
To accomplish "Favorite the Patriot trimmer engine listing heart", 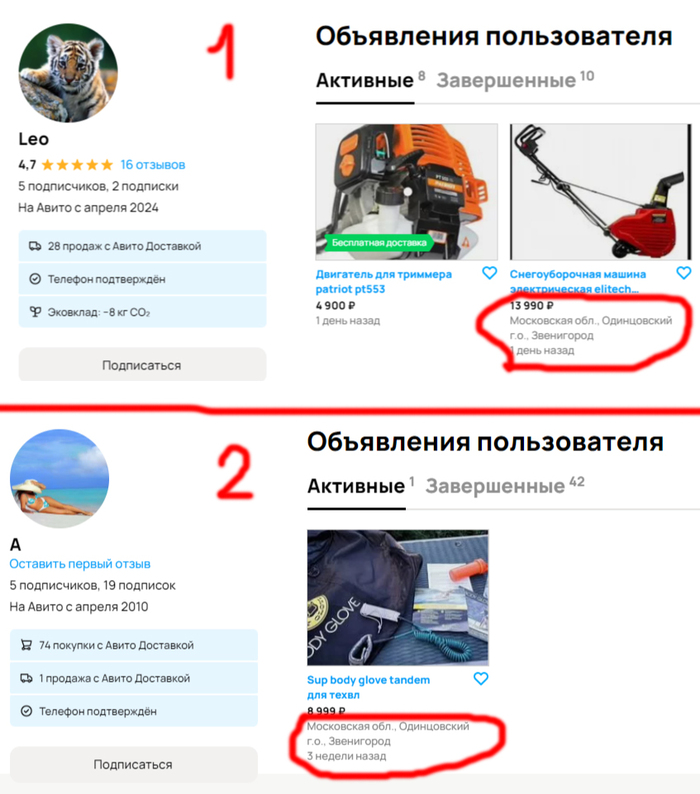I will point(489,273).
